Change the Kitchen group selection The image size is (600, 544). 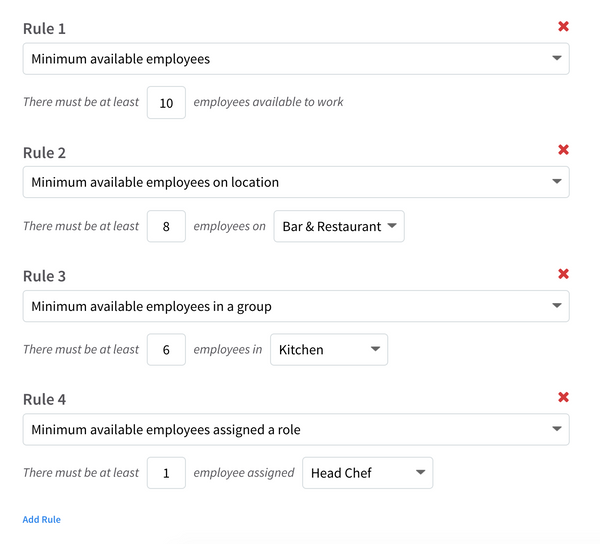click(329, 350)
